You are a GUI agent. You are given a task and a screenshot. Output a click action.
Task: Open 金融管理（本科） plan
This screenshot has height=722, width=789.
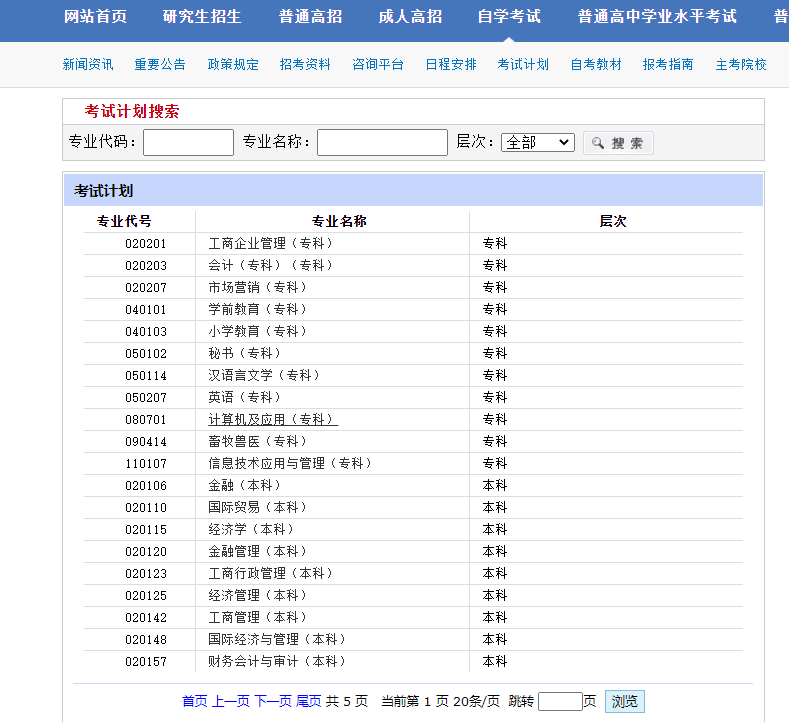(258, 551)
